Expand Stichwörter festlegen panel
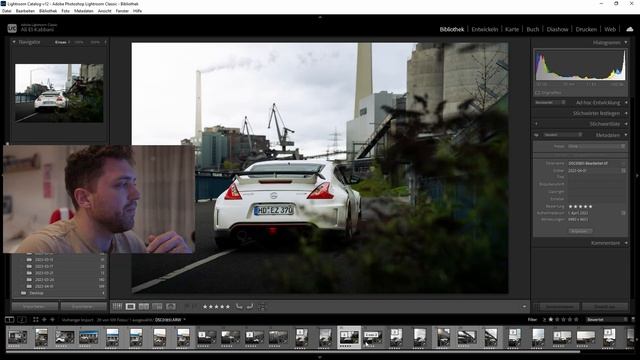 (626, 113)
